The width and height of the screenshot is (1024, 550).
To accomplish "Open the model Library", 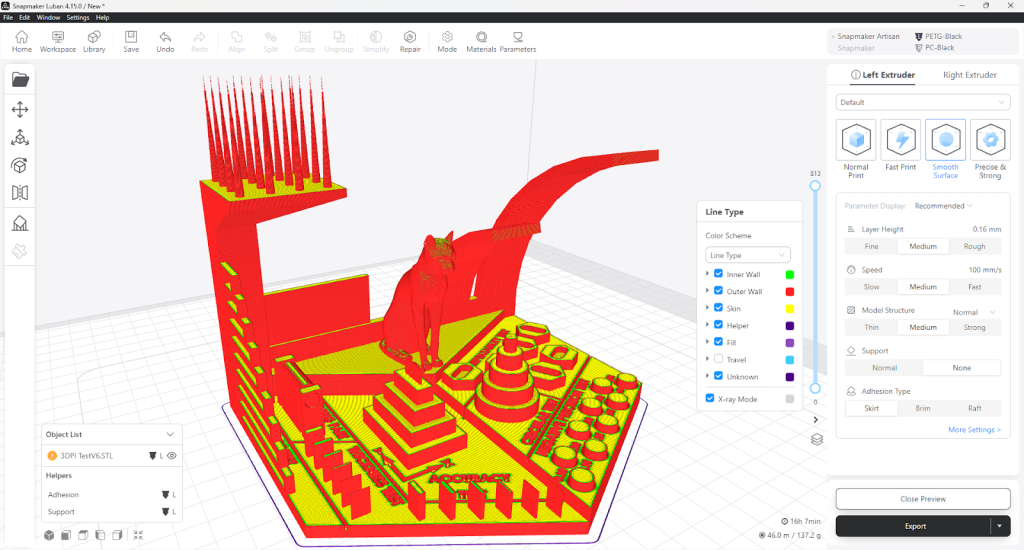I will pos(94,41).
